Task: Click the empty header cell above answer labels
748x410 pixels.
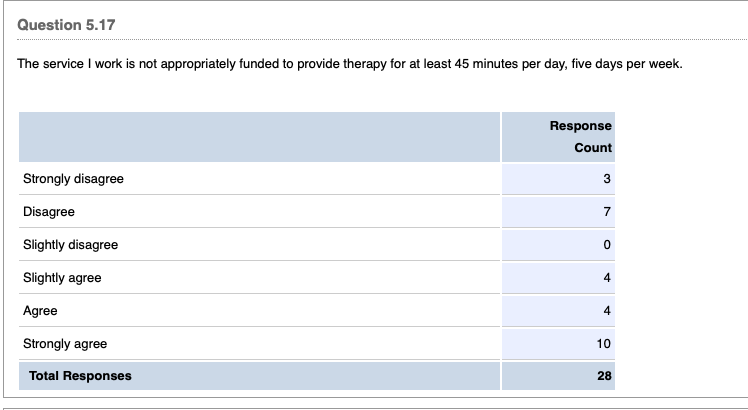Action: 258,137
